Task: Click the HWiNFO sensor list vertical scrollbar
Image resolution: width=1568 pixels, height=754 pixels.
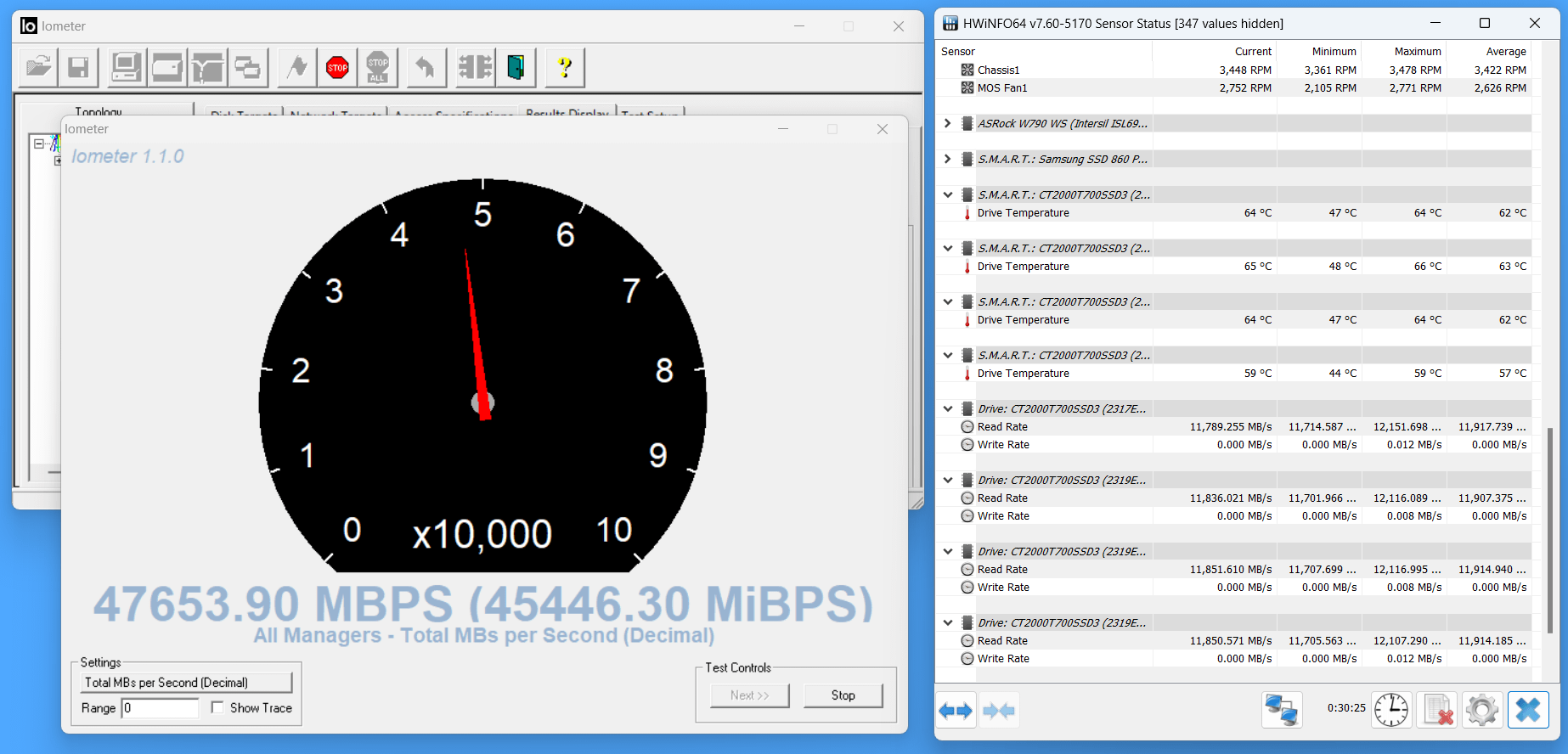Action: click(1550, 531)
